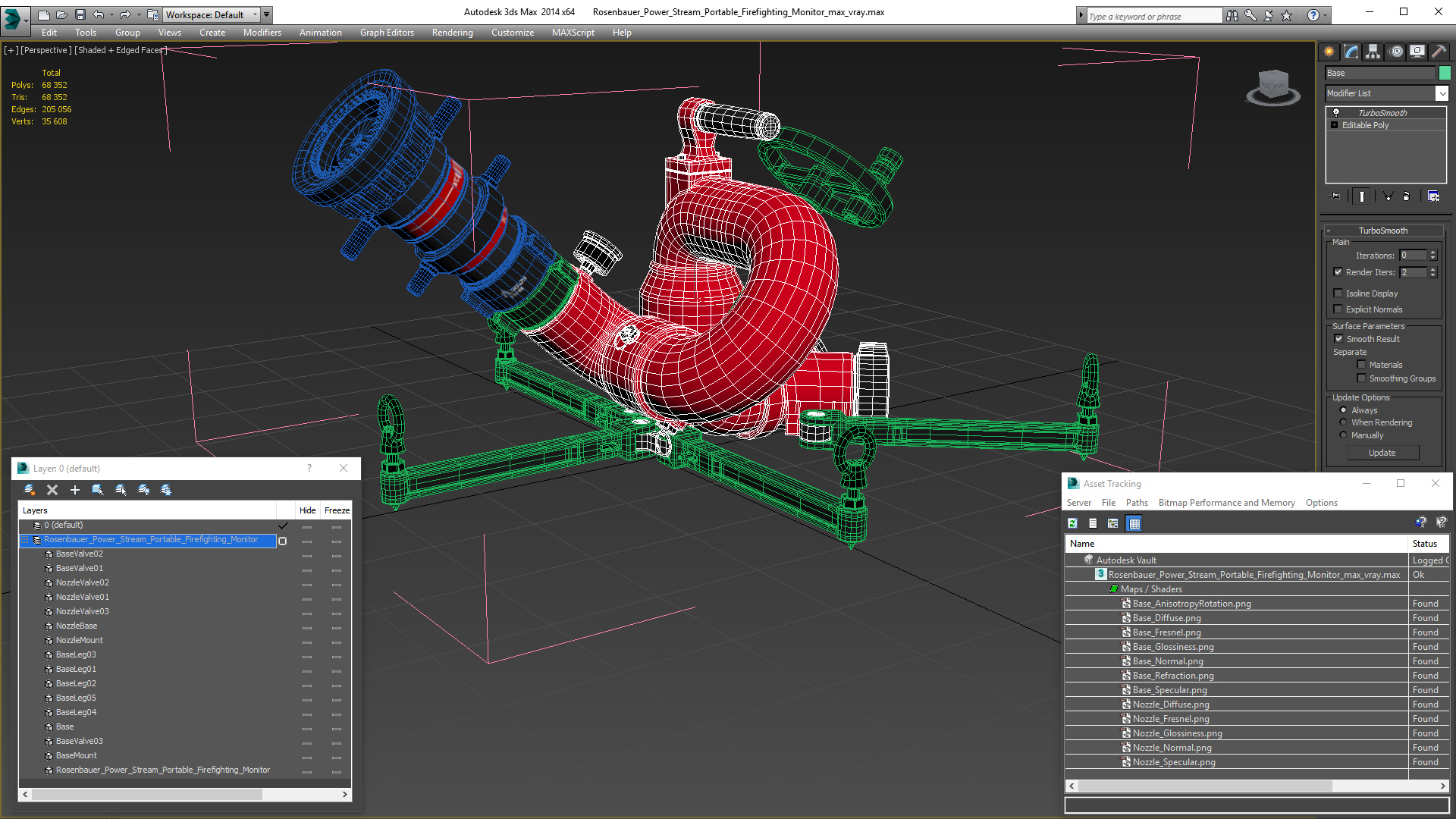
Task: Select Always update option
Action: (1344, 410)
